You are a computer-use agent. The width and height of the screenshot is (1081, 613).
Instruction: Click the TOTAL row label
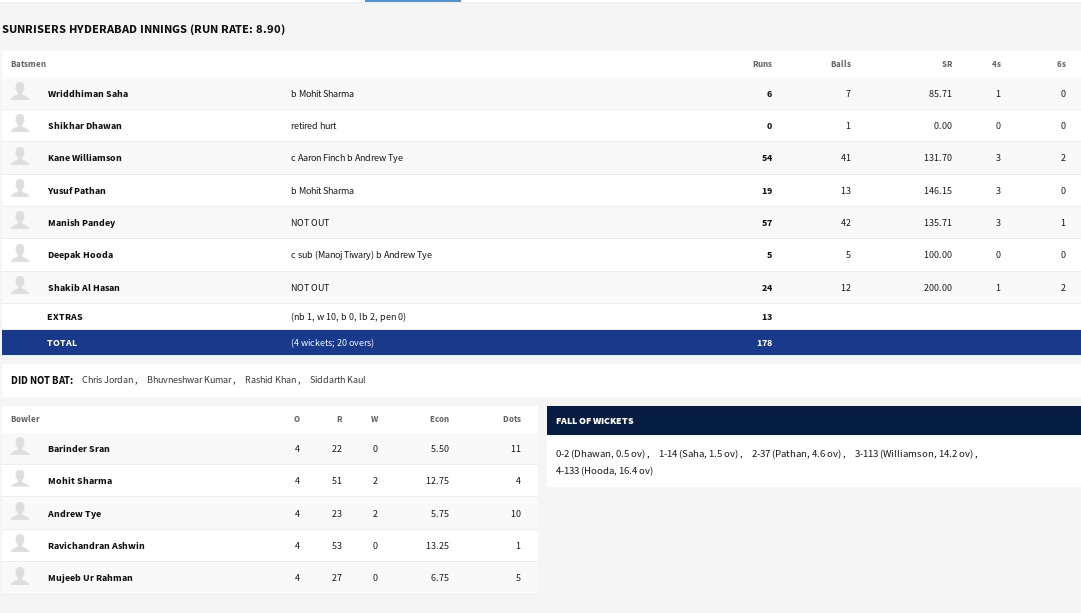click(x=62, y=343)
